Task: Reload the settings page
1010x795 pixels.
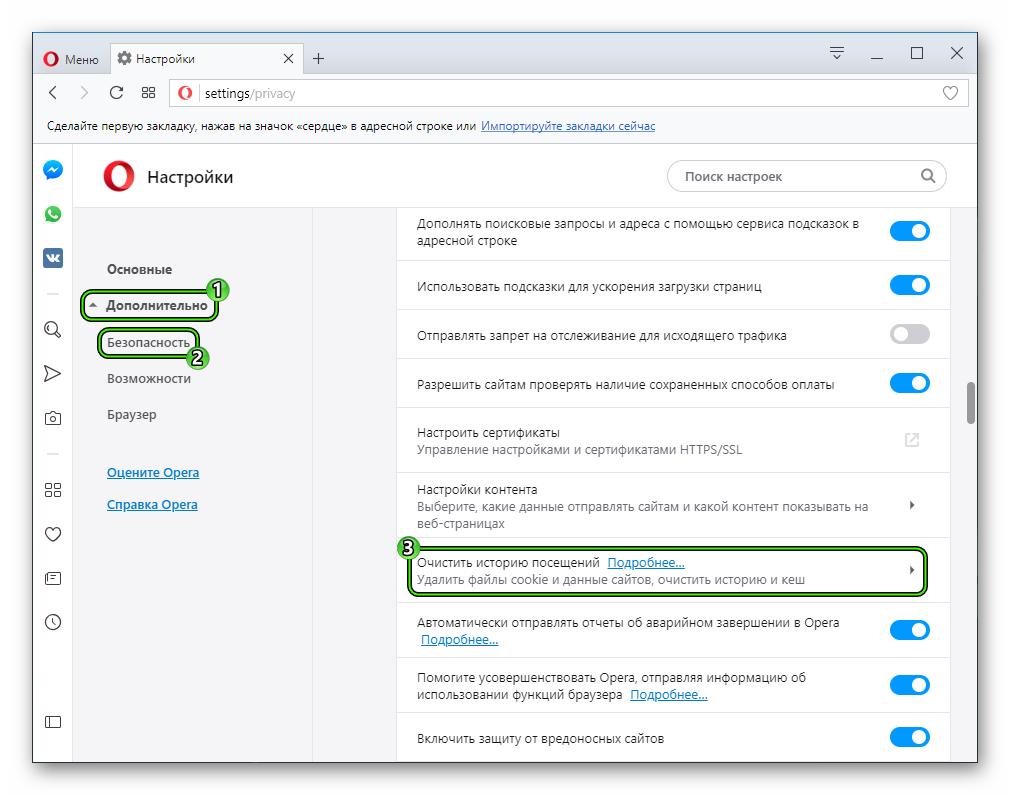Action: click(x=116, y=93)
